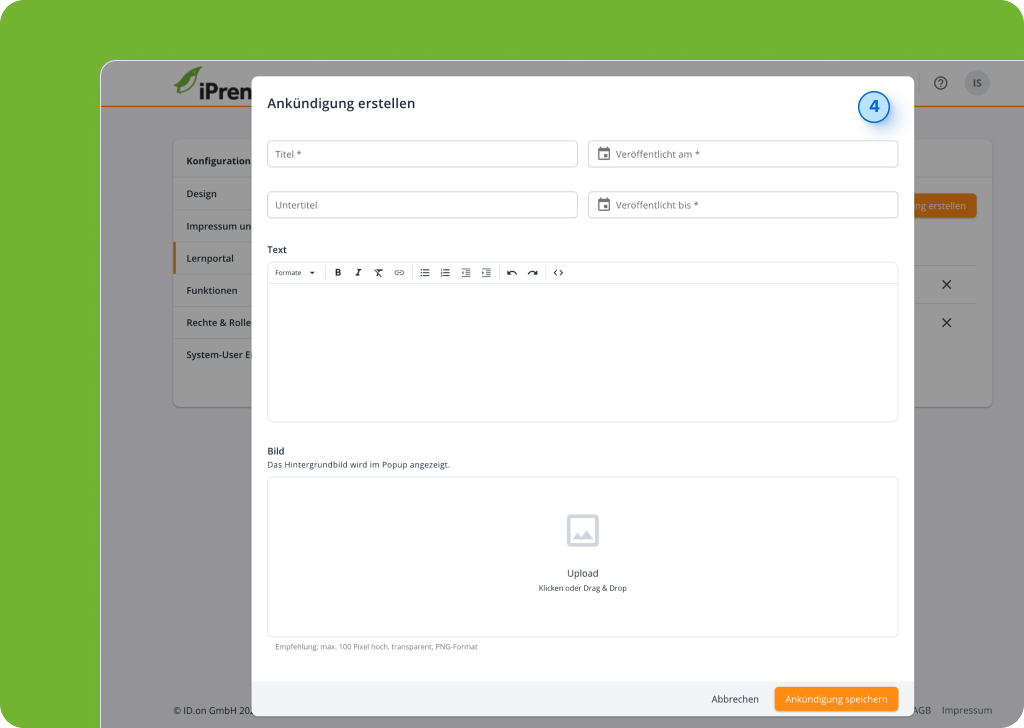Image resolution: width=1024 pixels, height=728 pixels.
Task: Open the Formate dropdown
Action: point(295,273)
